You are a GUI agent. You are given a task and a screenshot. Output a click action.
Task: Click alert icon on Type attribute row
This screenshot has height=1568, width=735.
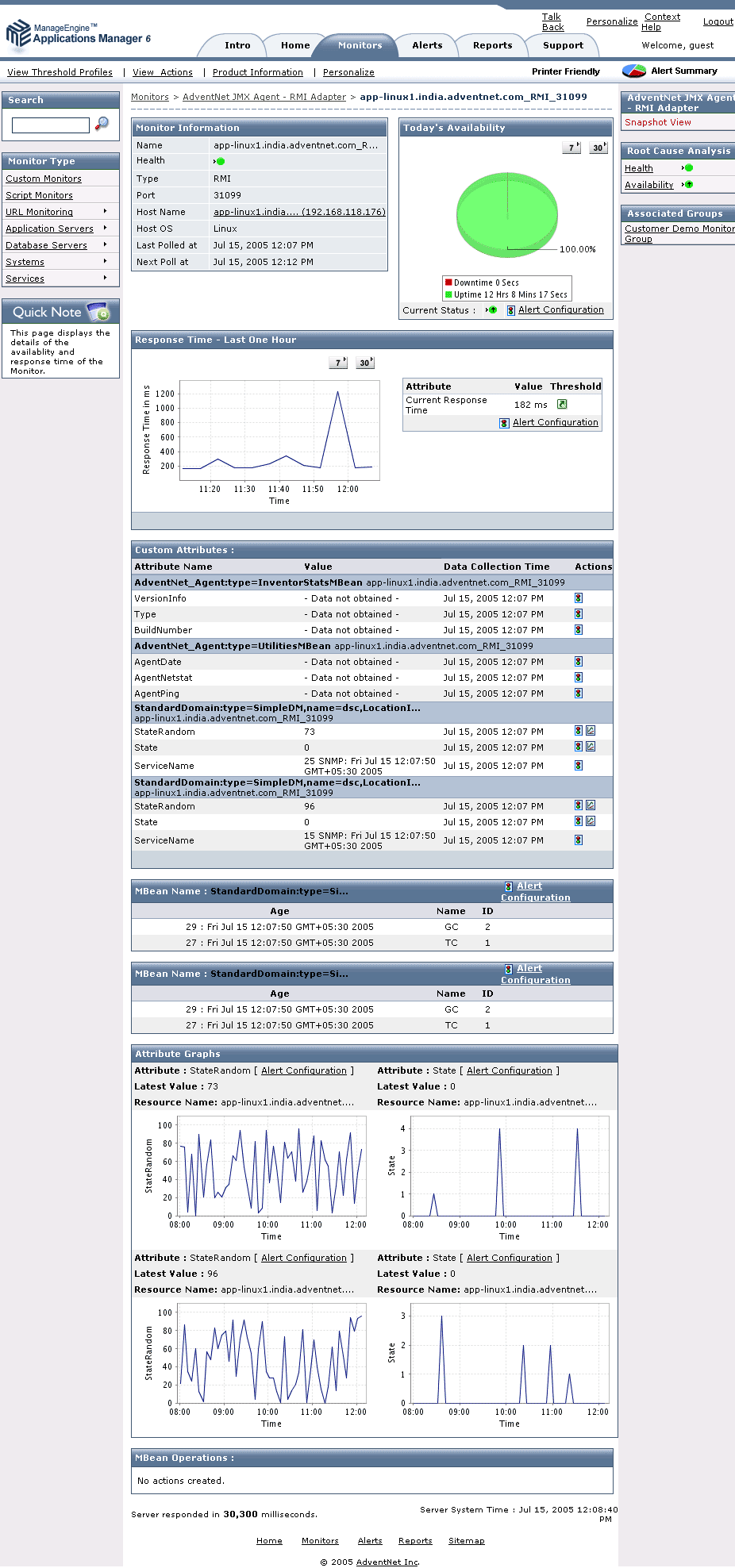click(x=579, y=614)
